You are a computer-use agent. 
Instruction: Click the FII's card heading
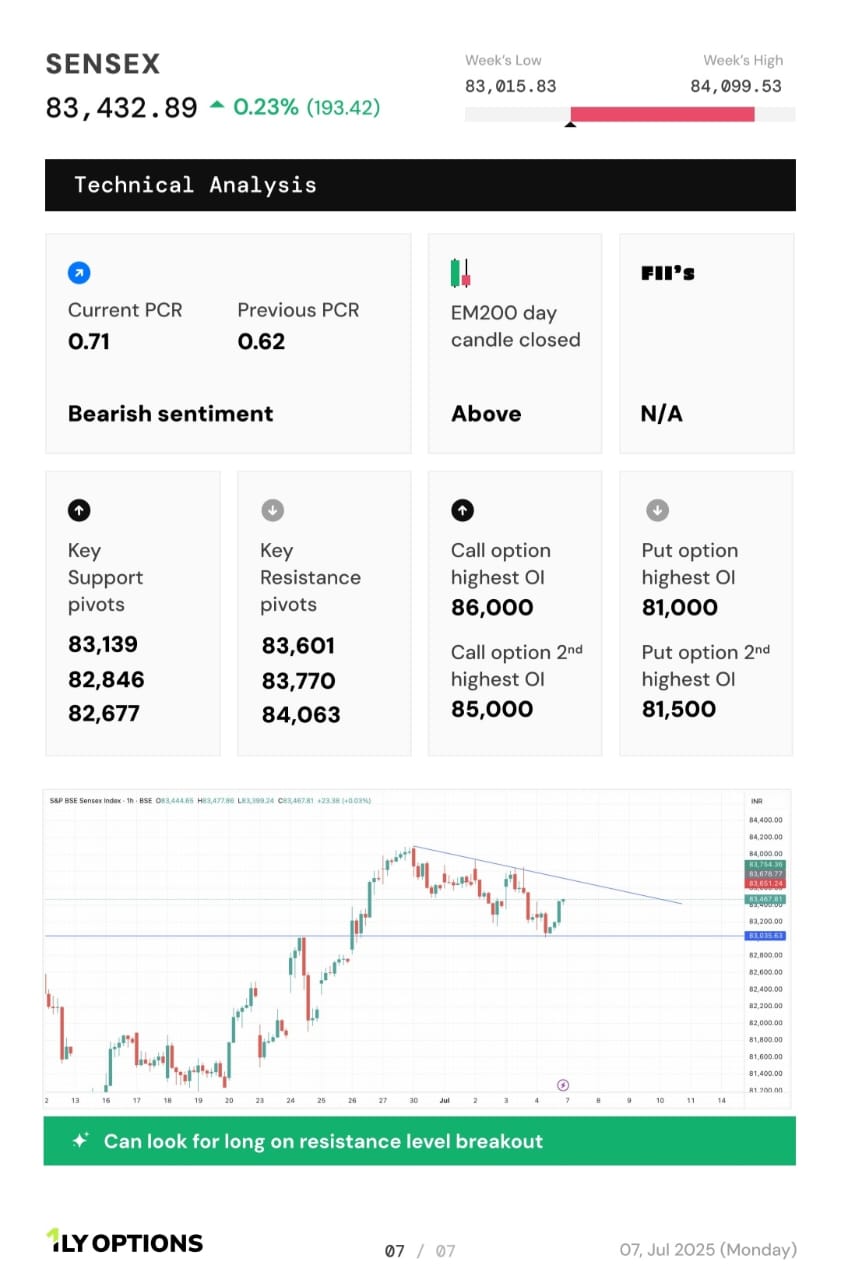[x=668, y=273]
